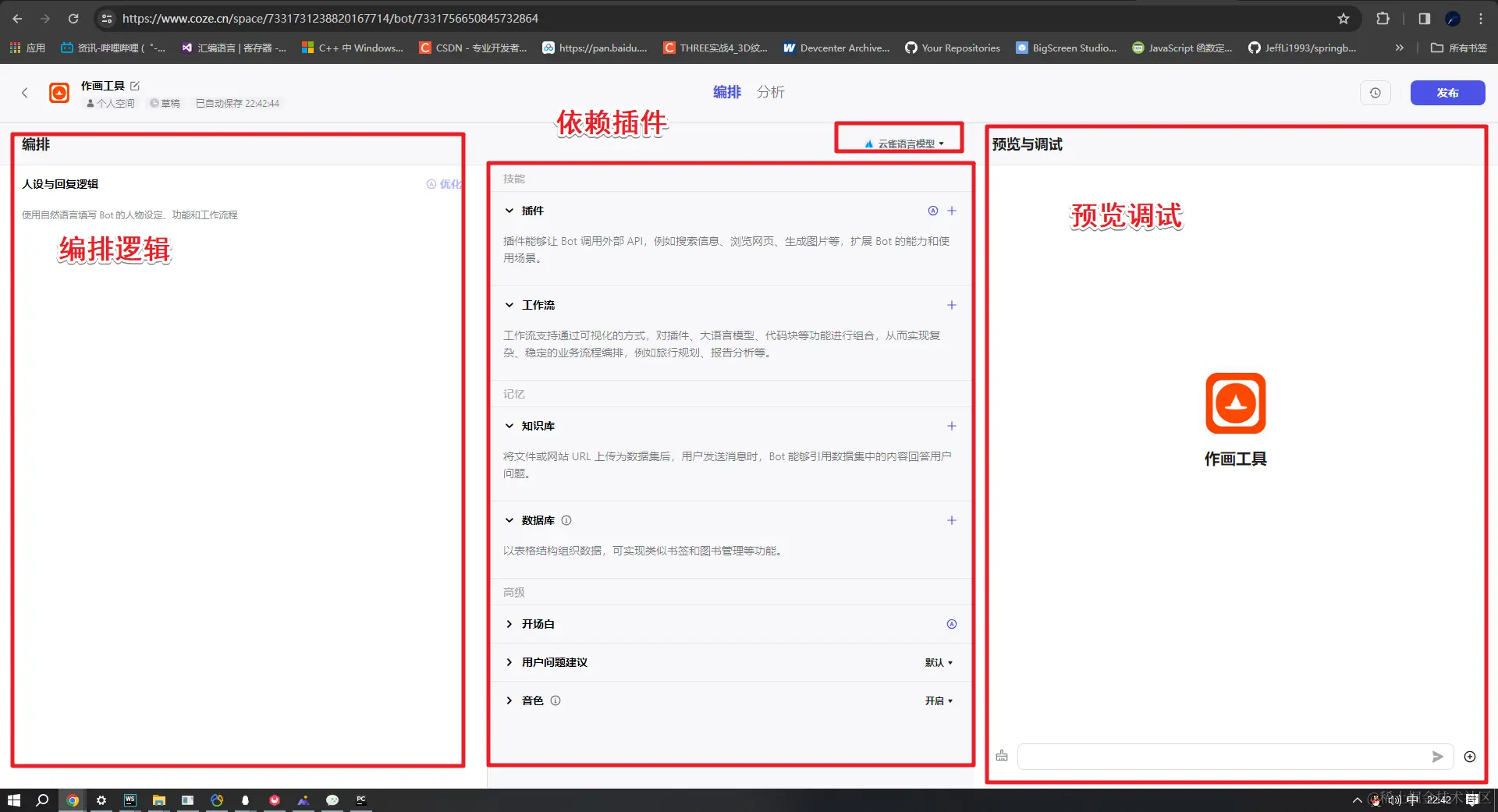This screenshot has height=812, width=1498.
Task: Click the browser back button
Action: click(x=17, y=18)
